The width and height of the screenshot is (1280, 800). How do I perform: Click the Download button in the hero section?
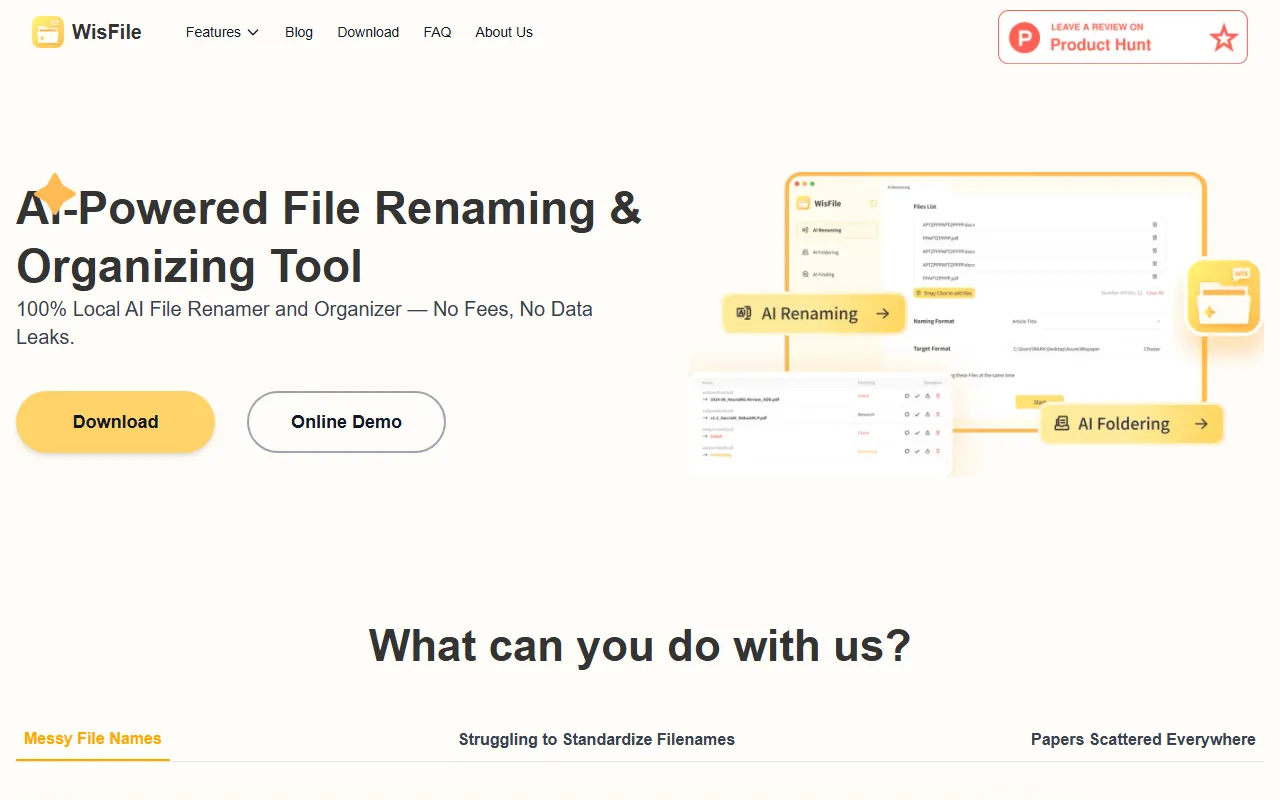[115, 422]
